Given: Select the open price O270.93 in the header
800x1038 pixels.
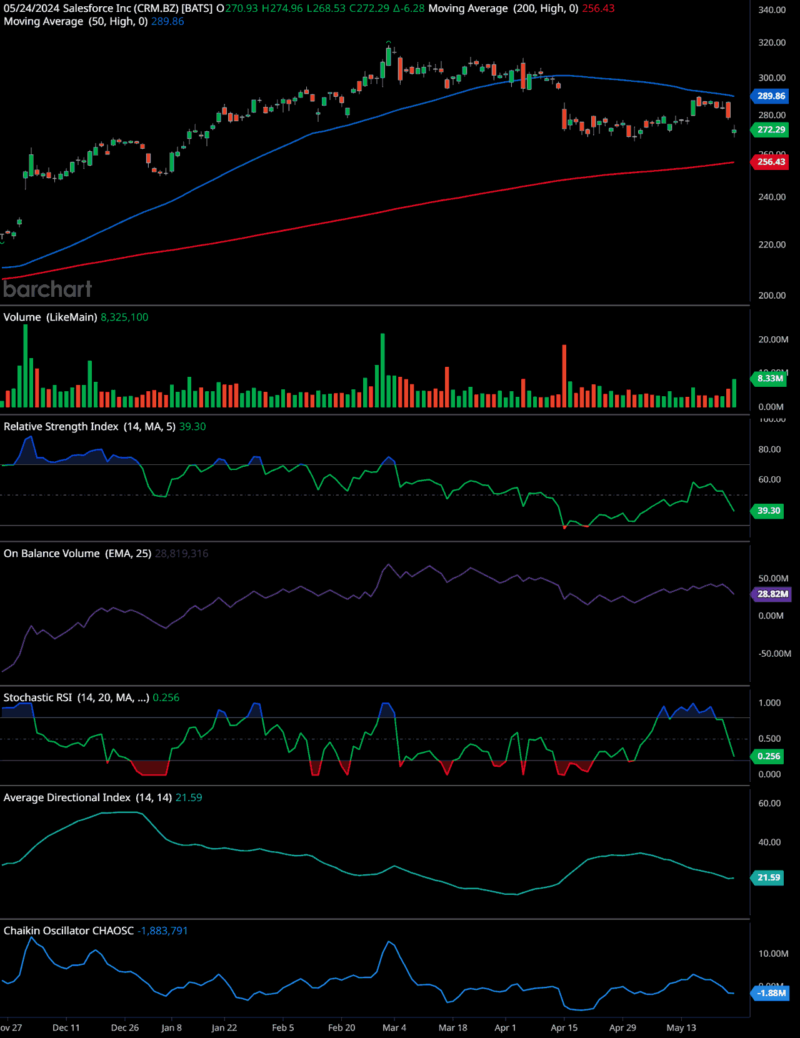Looking at the screenshot, I should click(237, 9).
